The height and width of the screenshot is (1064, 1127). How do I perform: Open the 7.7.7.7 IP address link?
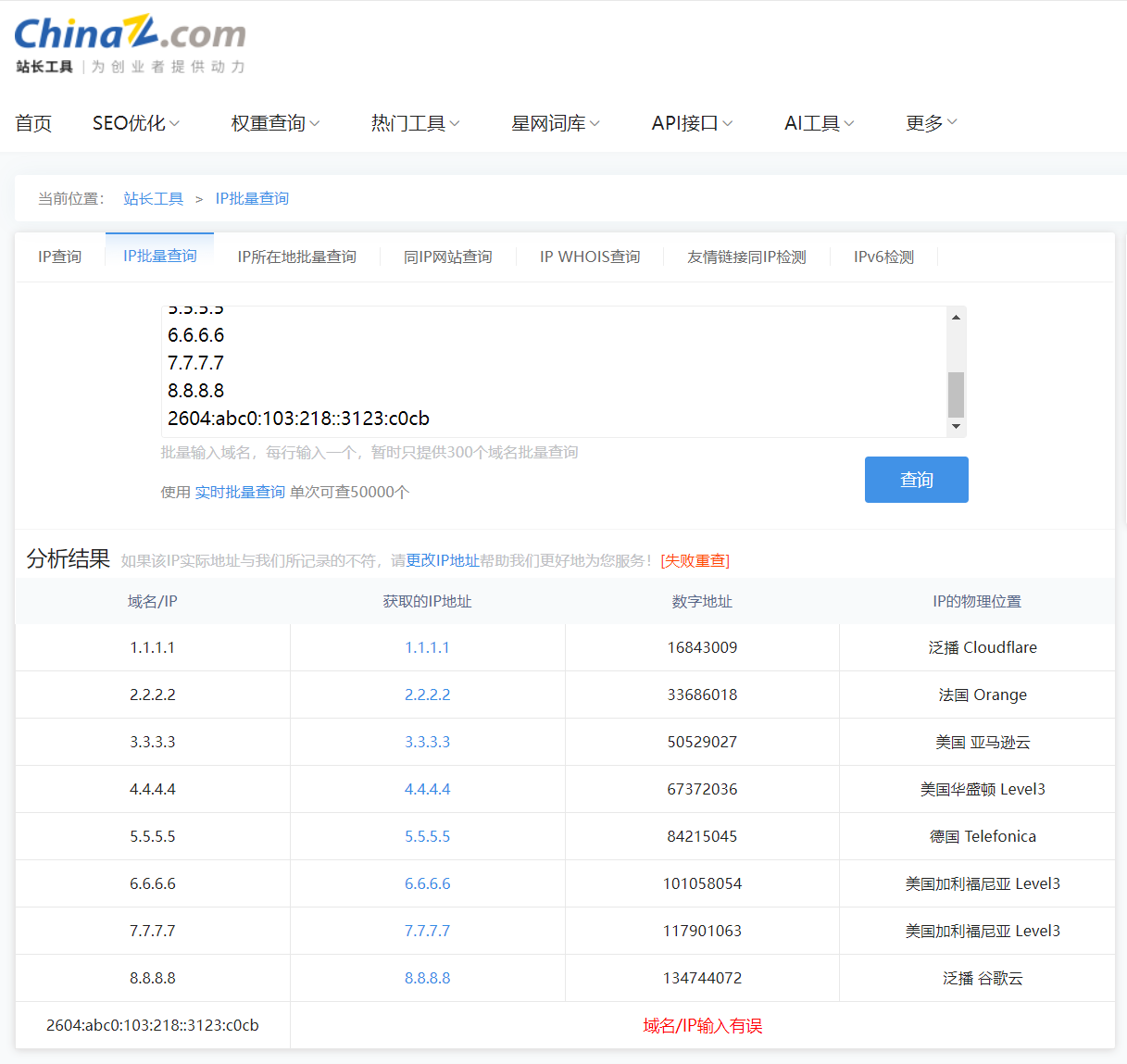point(427,931)
